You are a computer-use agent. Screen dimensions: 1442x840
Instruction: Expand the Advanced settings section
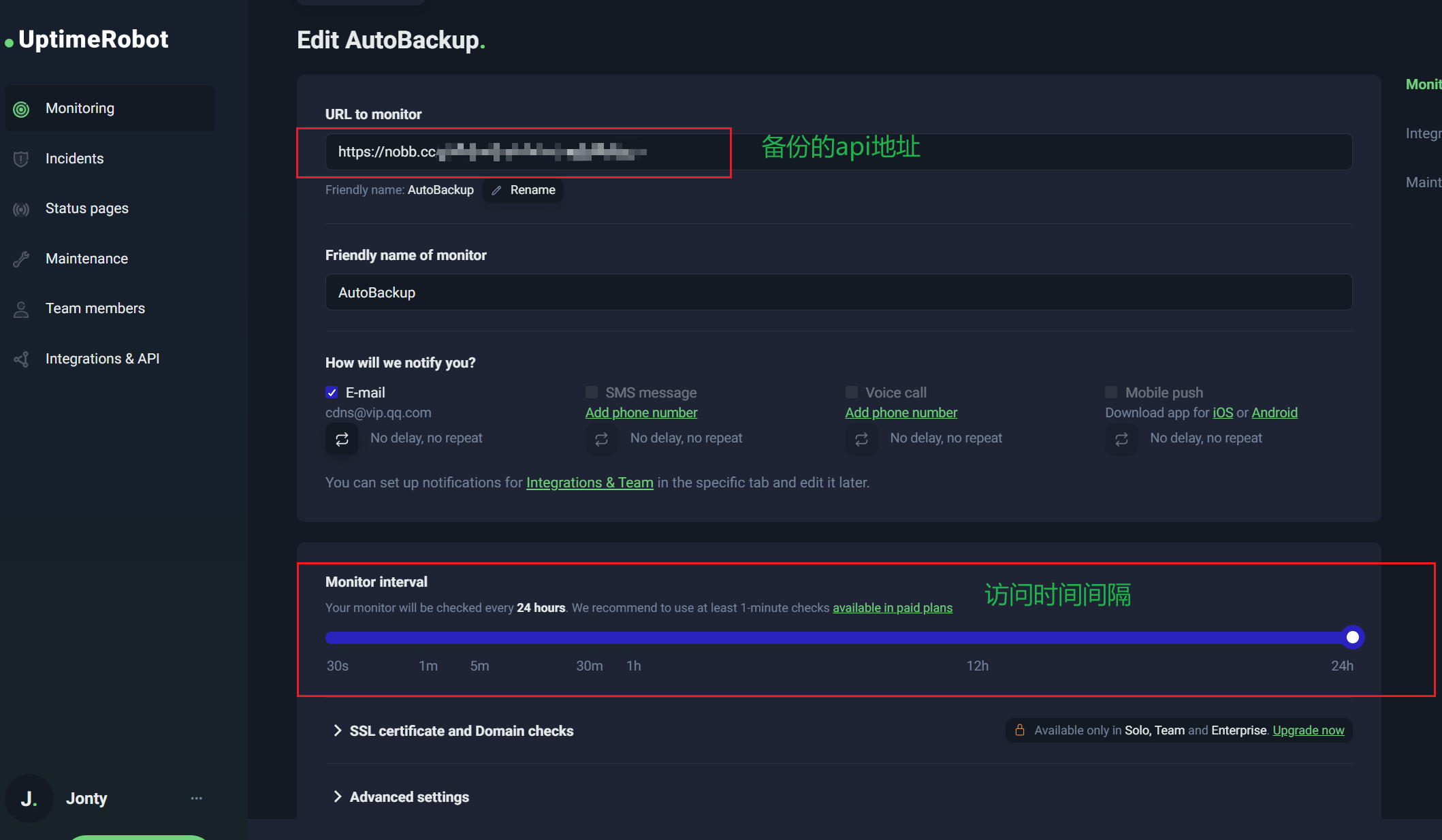point(401,796)
